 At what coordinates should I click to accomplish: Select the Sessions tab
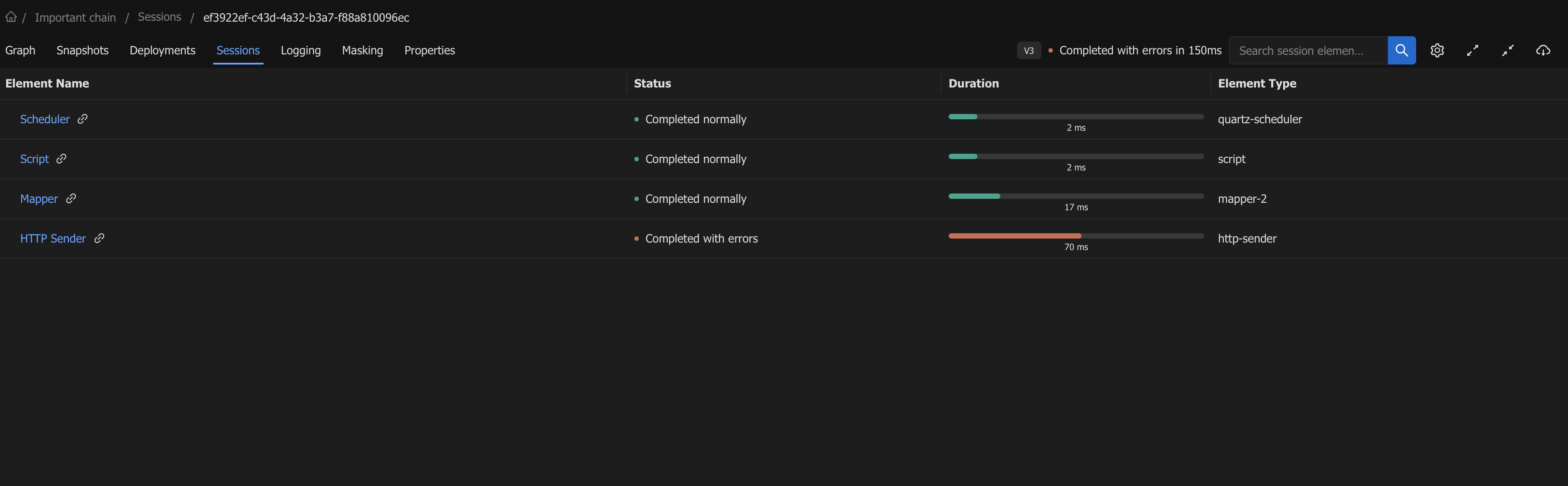[x=238, y=50]
